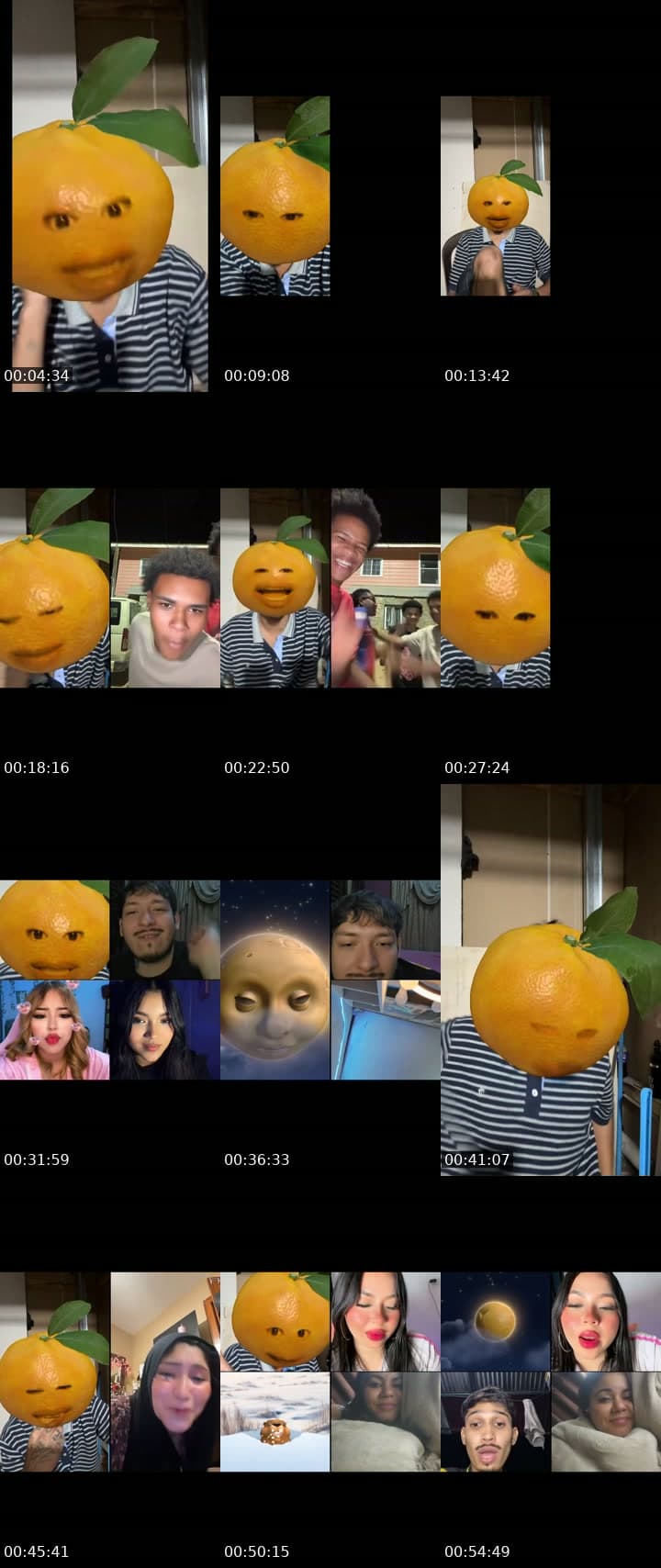Screen dimensions: 661x1568
Task: Open the large orange frame at 00:41:07
Action: (x=551, y=980)
